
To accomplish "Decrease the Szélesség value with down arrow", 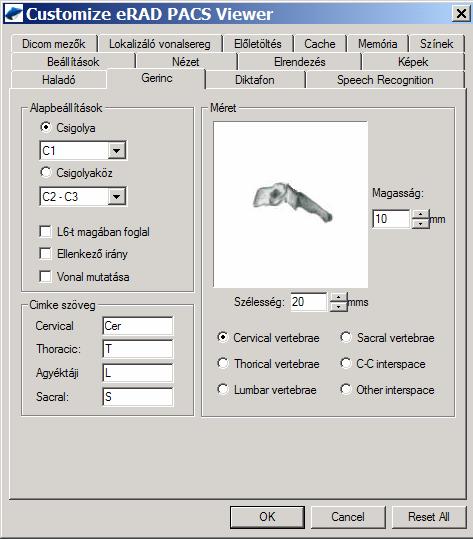I will [339, 307].
